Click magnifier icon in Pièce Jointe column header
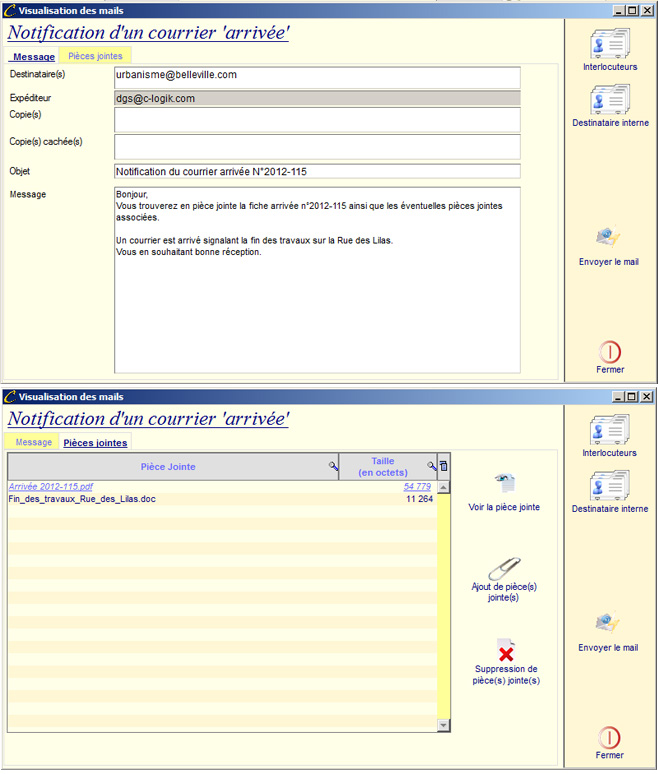This screenshot has width=658, height=774. tap(333, 467)
